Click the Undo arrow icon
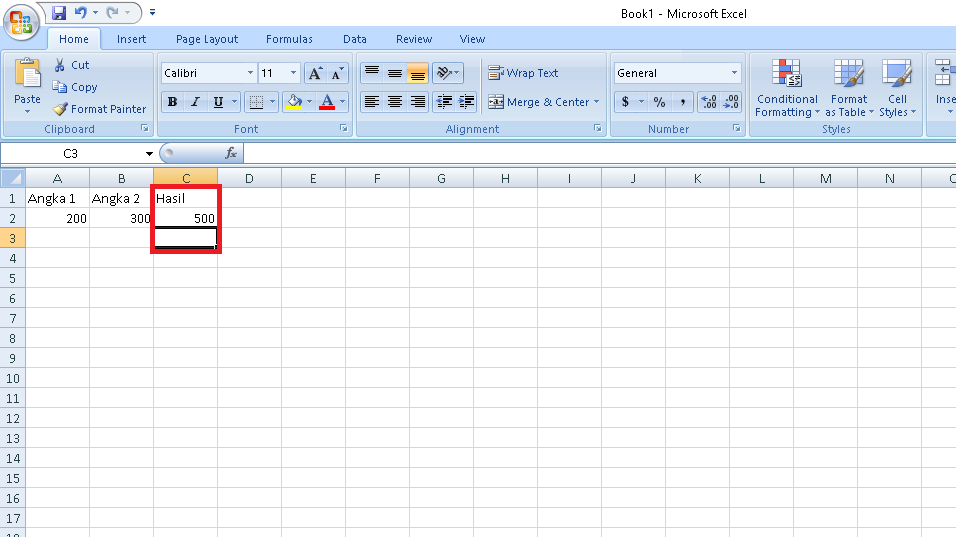This screenshot has height=537, width=956. tap(80, 12)
